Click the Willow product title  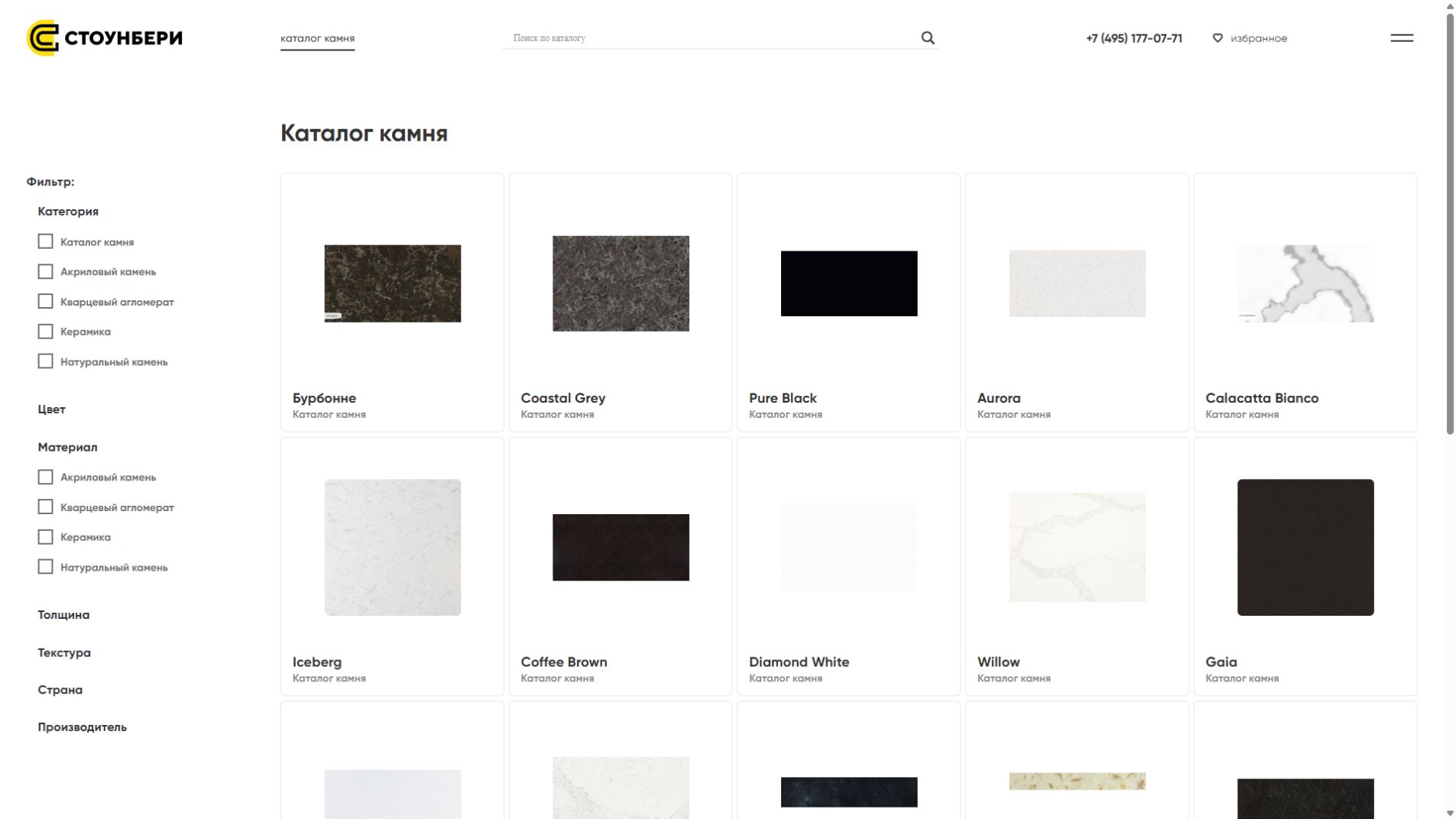998,662
